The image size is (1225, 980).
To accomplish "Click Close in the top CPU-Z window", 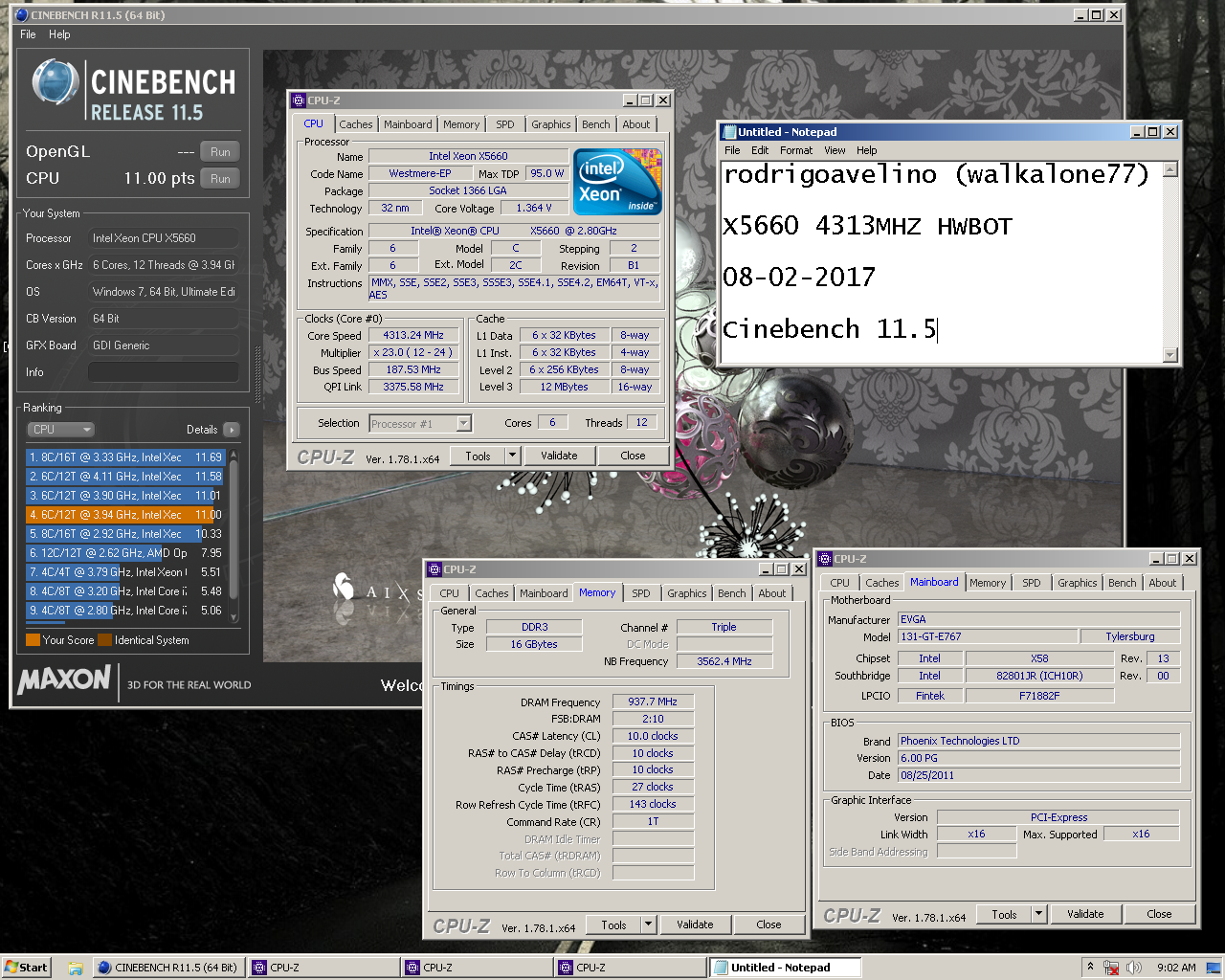I will pos(633,456).
